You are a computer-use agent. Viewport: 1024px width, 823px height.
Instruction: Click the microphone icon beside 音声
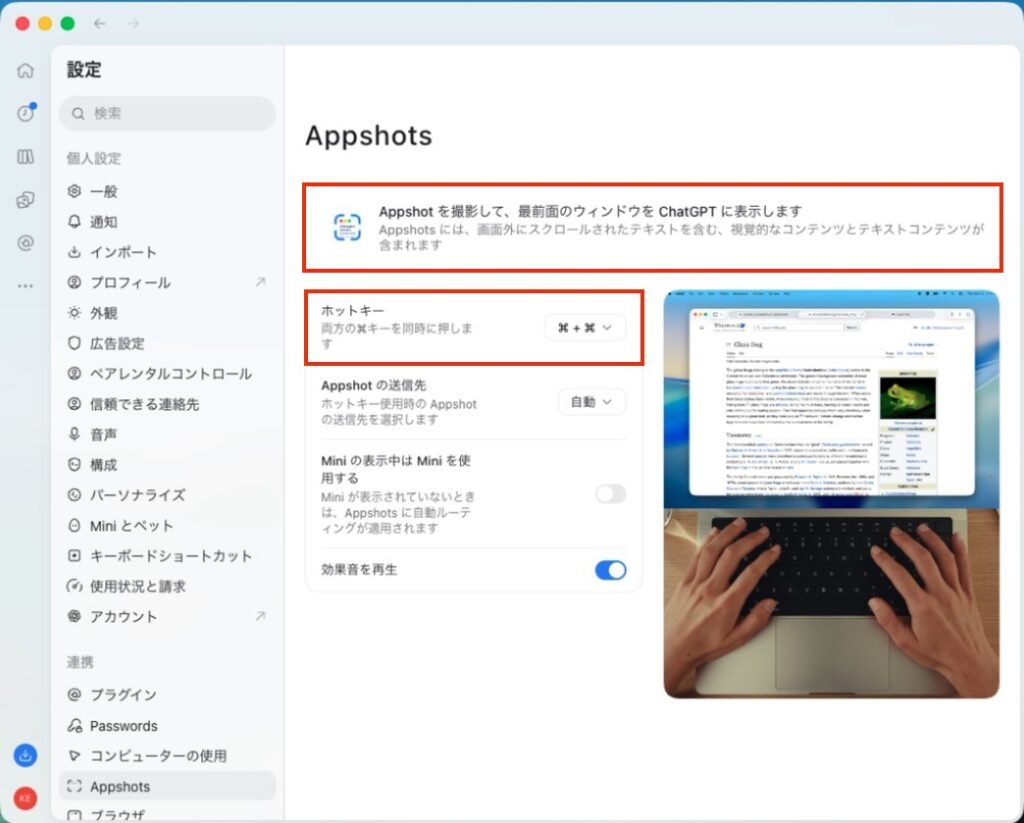(x=74, y=434)
